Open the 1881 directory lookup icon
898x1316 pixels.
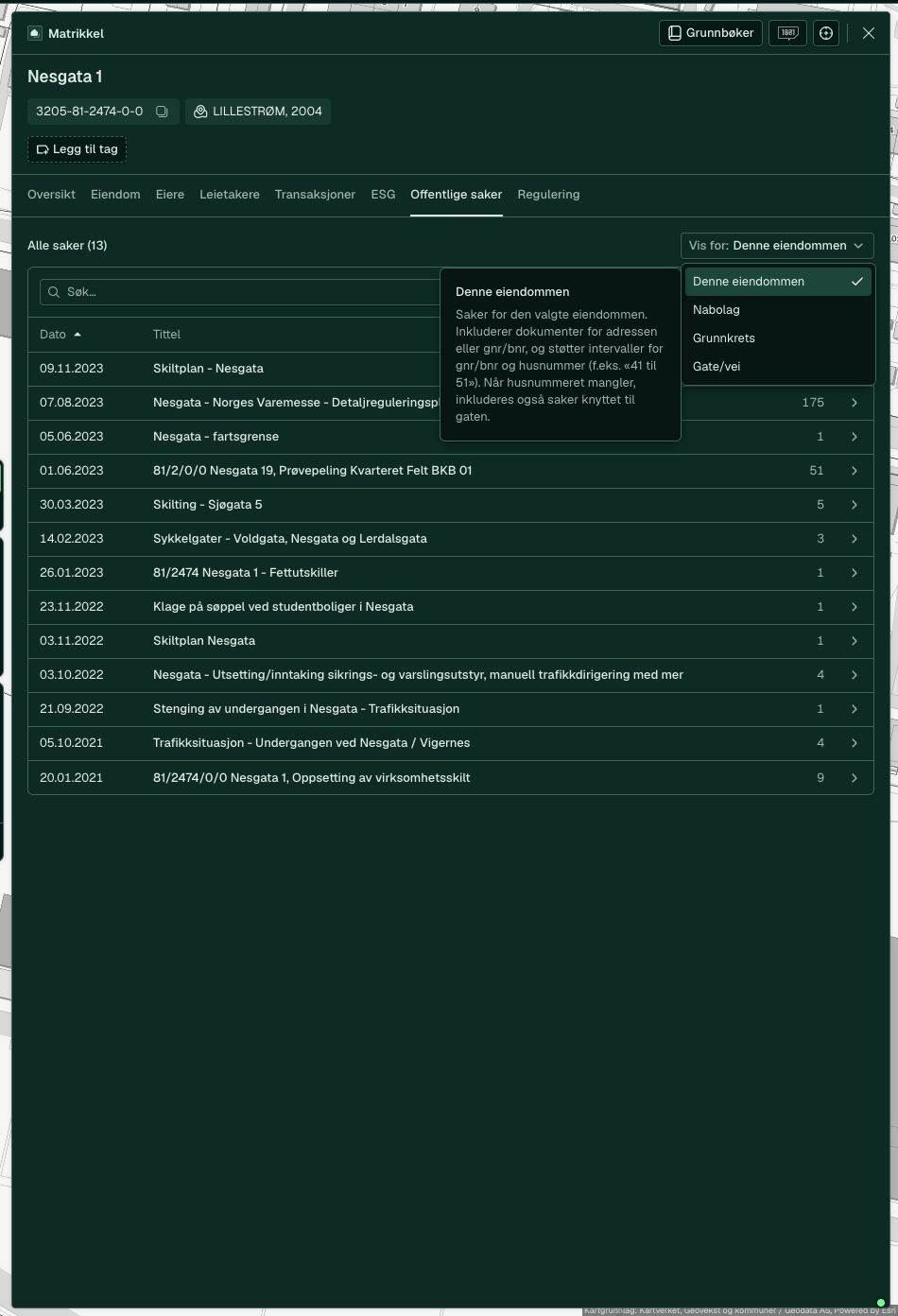pos(787,33)
